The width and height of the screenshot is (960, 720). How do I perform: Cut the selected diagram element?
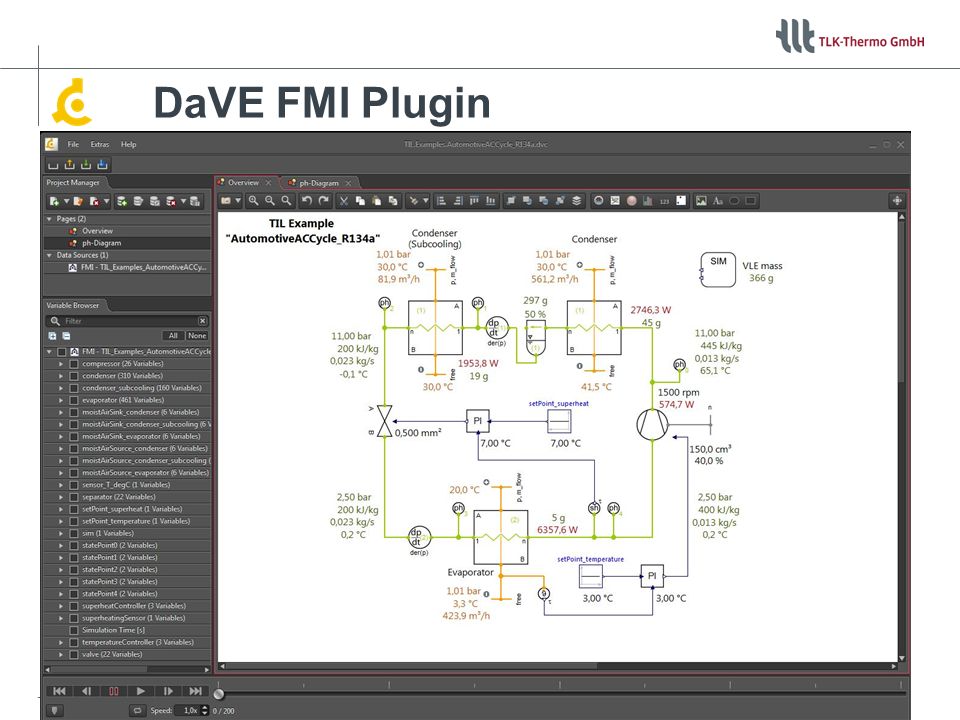[x=344, y=201]
